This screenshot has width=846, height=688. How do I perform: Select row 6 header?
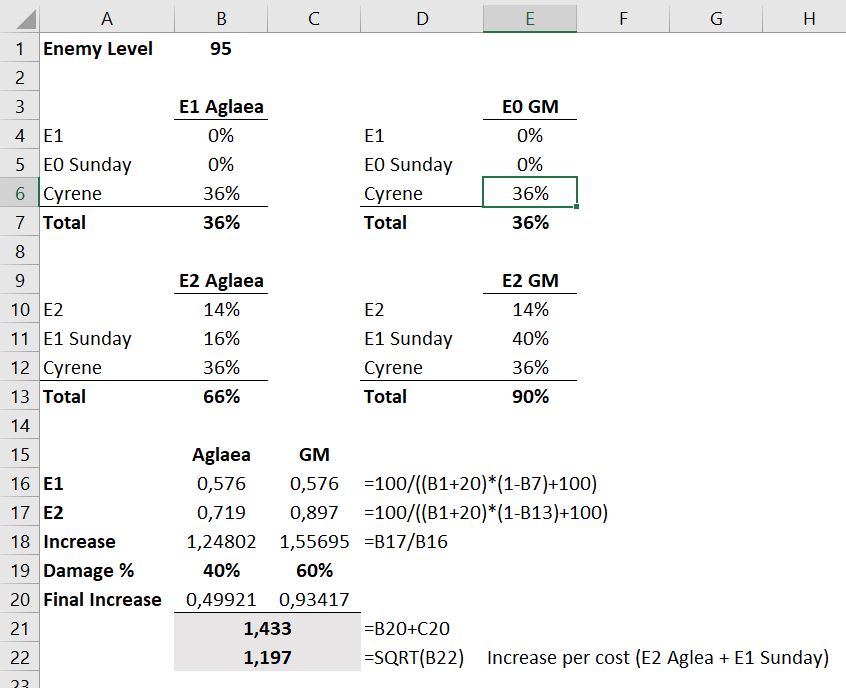point(19,193)
